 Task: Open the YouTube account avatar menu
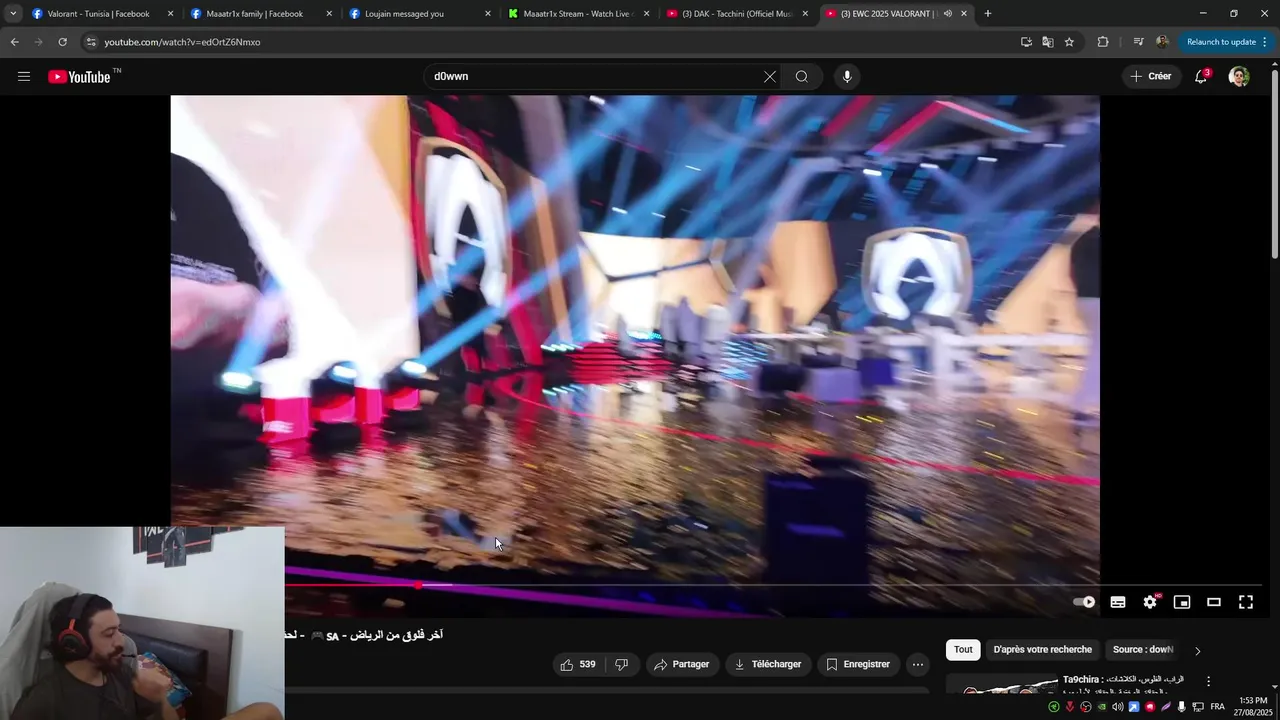(1239, 77)
